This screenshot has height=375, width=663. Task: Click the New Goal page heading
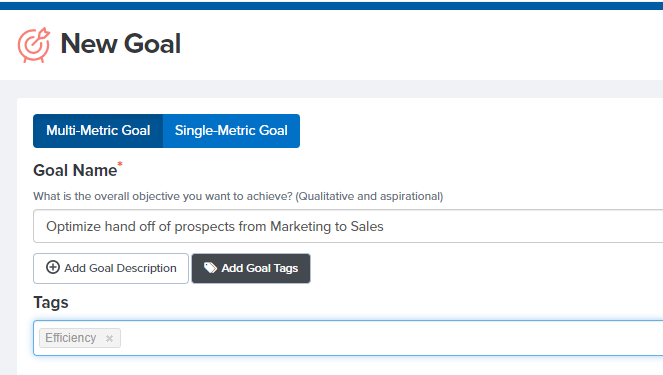point(121,44)
